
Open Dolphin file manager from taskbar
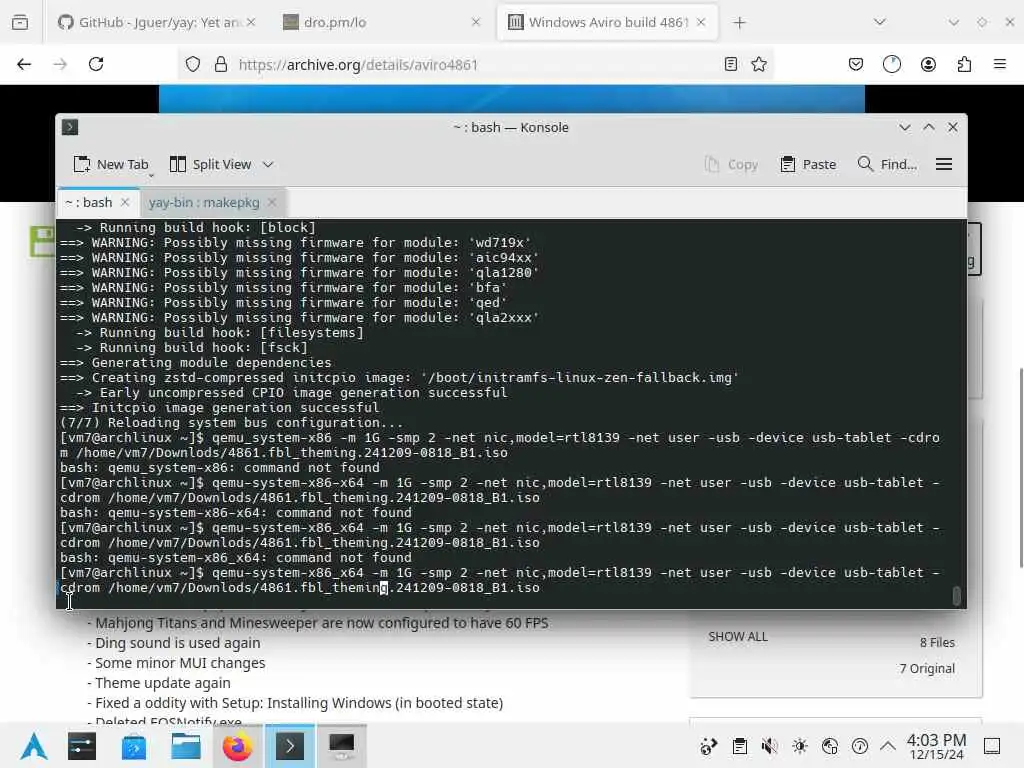(x=185, y=746)
